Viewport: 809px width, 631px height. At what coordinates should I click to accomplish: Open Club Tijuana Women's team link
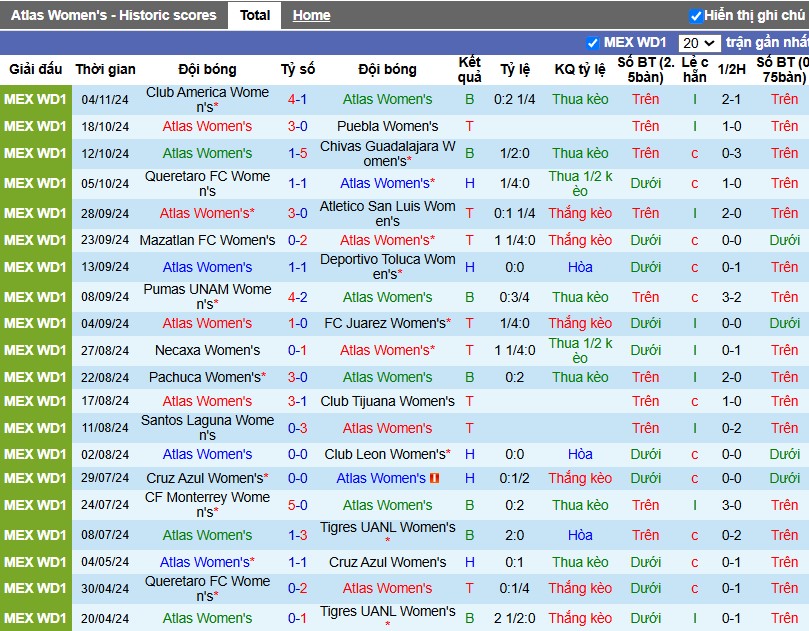(387, 401)
